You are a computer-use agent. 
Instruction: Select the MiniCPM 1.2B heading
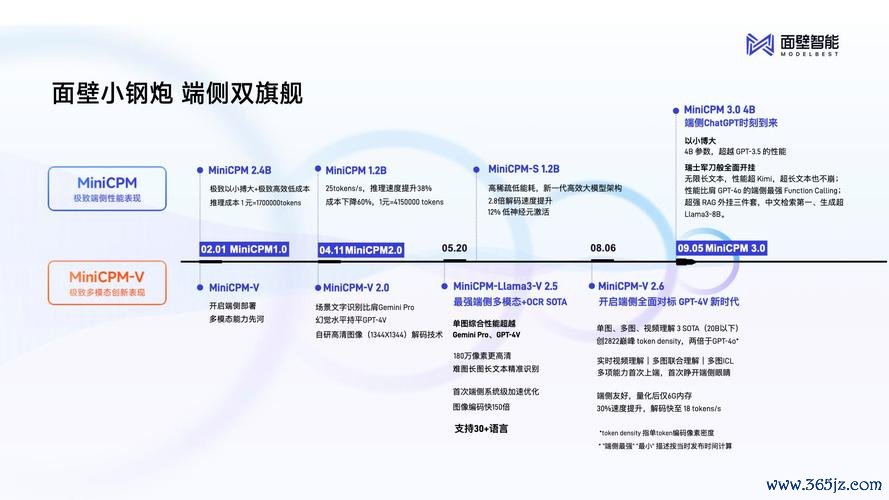click(356, 170)
